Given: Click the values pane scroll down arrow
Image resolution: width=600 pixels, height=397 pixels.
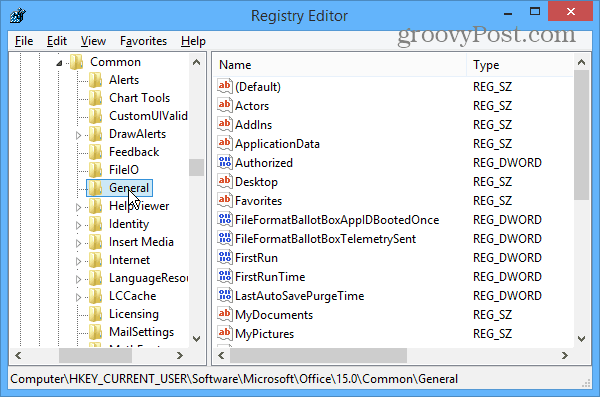Looking at the screenshot, I should (582, 339).
